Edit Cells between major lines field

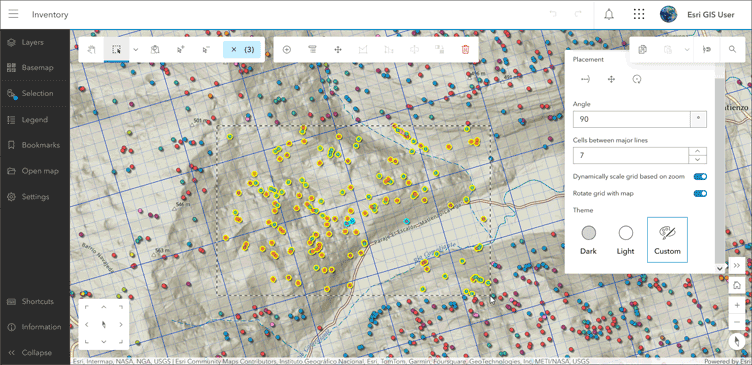pyautogui.click(x=632, y=155)
